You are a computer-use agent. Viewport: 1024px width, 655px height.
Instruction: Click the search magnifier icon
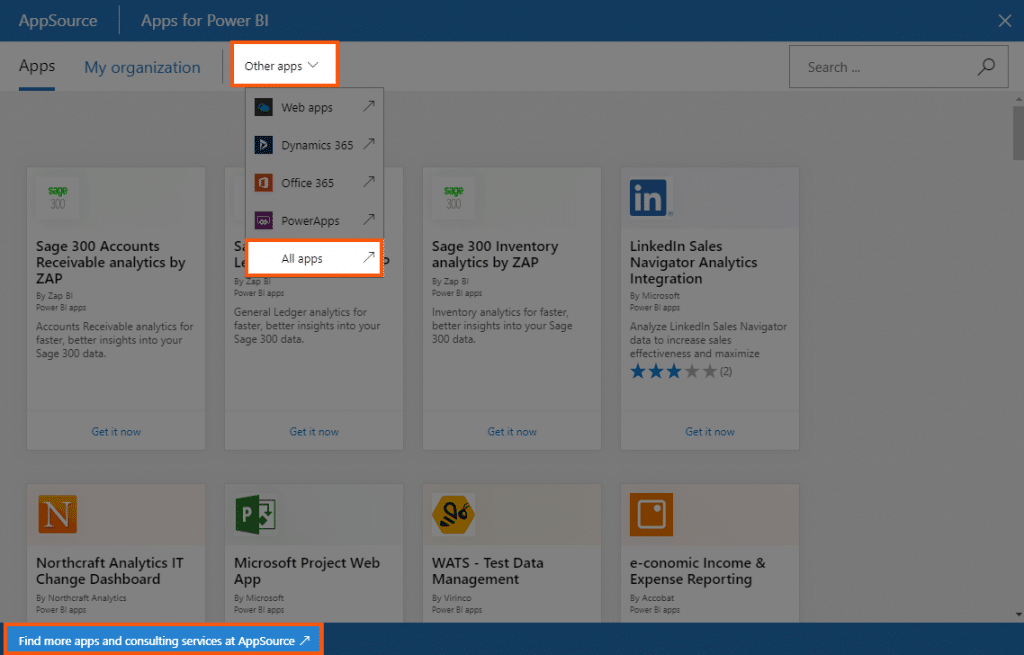(x=986, y=66)
